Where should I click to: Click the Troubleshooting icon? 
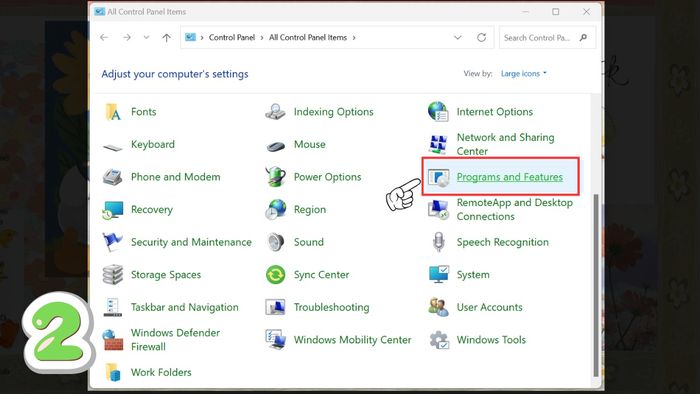275,307
